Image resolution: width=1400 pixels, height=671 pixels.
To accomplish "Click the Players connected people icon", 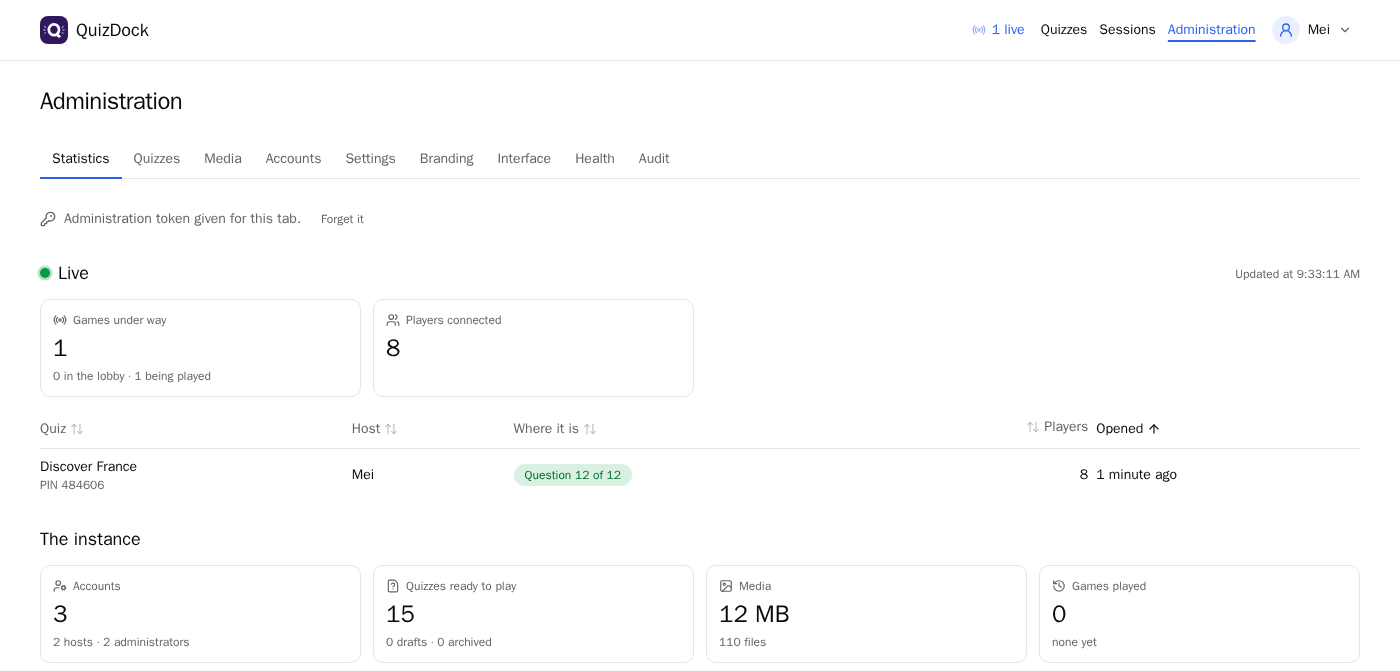I will pos(393,320).
